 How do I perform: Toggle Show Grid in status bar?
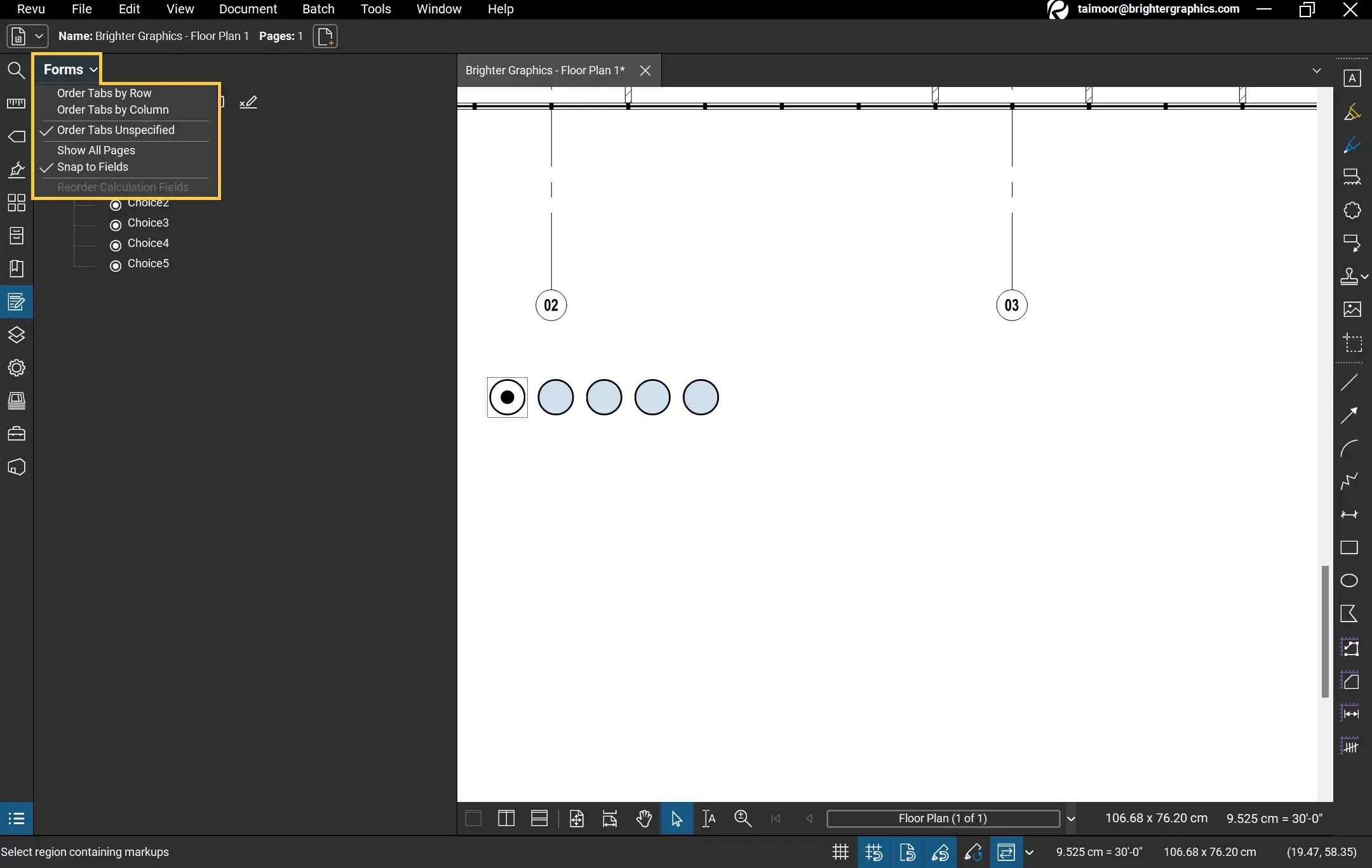point(841,852)
